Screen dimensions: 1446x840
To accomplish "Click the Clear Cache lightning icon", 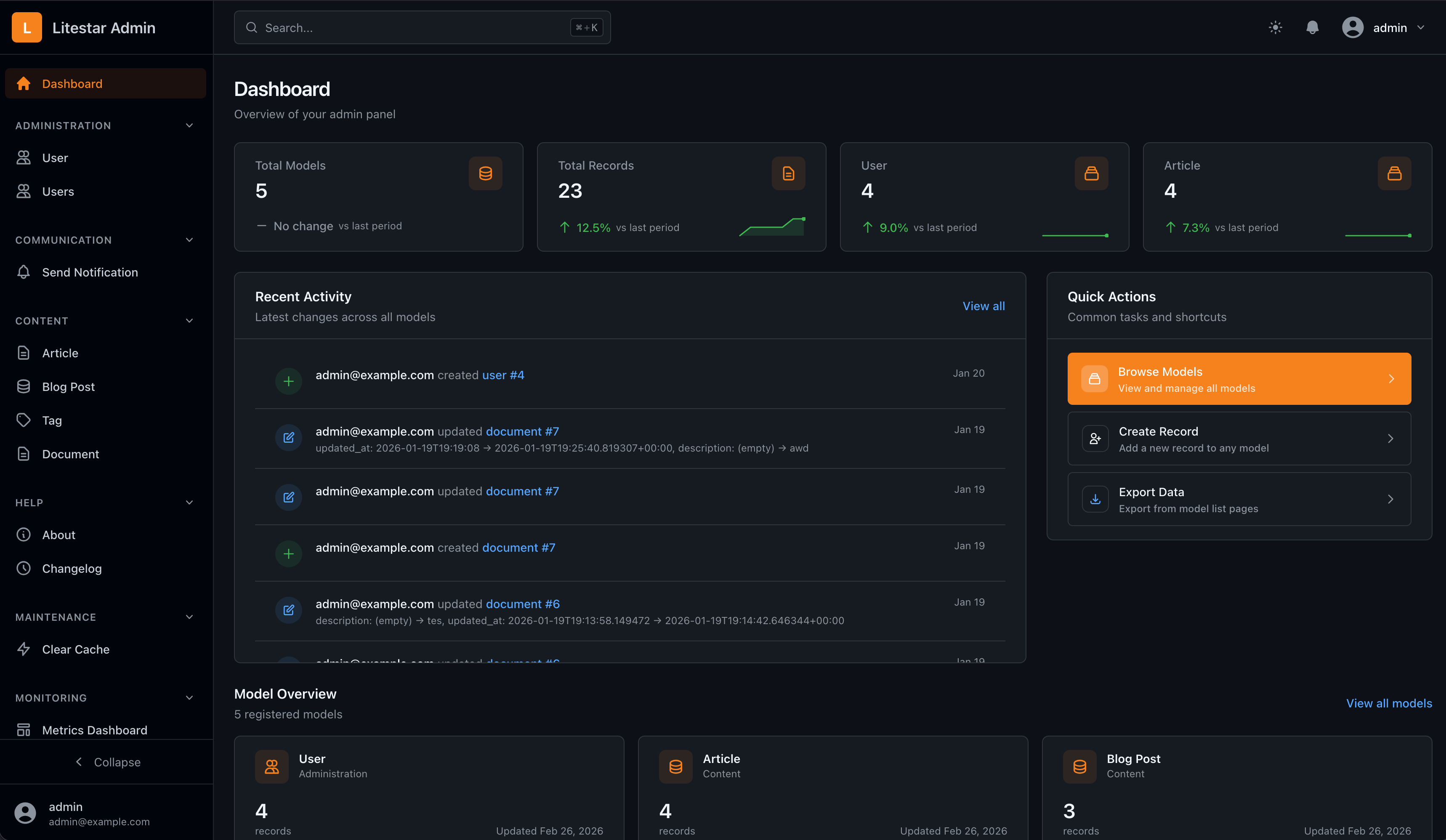I will pos(24,649).
